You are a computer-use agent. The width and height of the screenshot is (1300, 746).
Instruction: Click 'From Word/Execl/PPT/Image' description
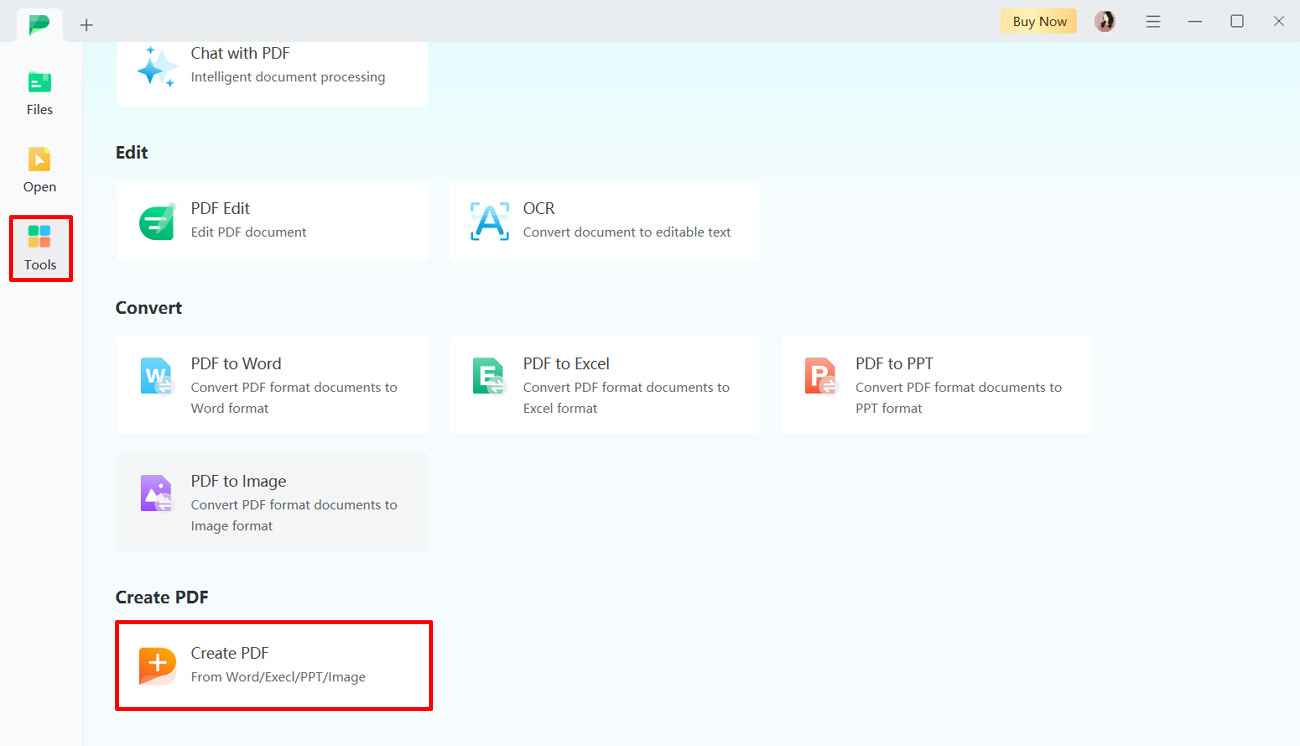[278, 677]
